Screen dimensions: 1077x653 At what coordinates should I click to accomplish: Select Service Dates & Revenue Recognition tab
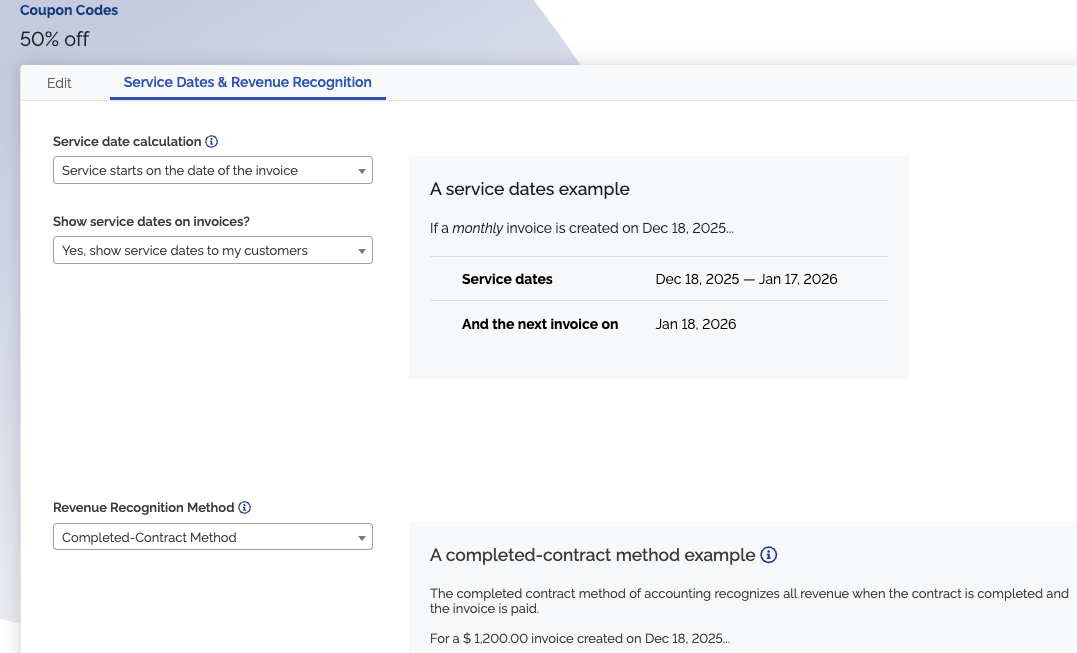(x=247, y=83)
